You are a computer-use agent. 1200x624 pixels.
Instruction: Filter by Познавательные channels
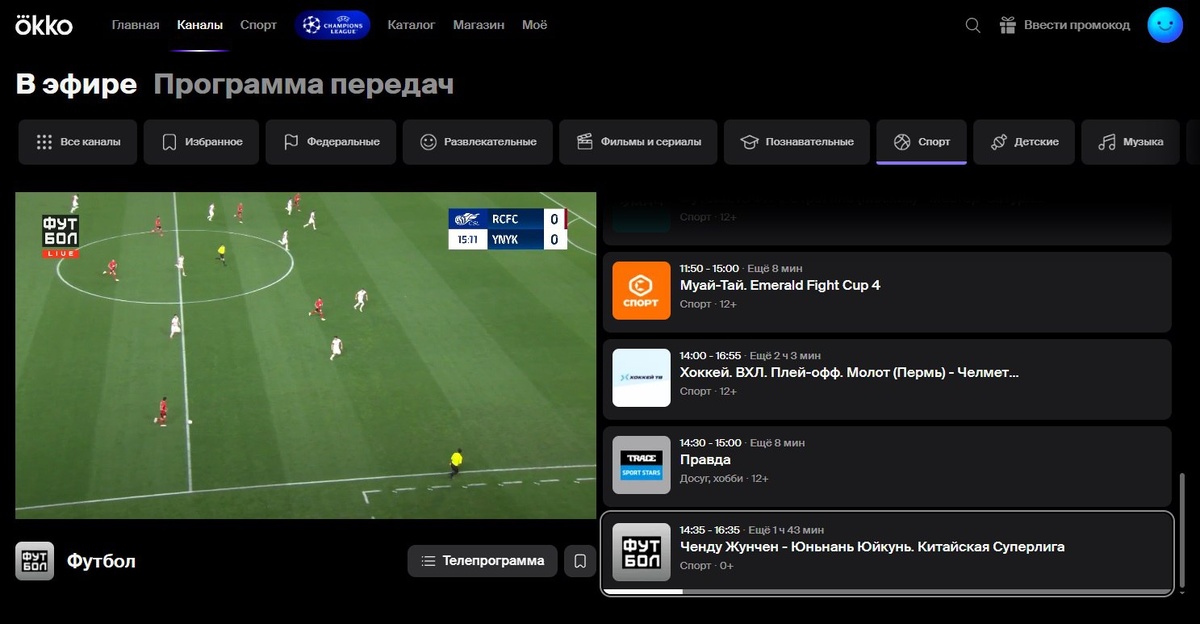coord(796,142)
